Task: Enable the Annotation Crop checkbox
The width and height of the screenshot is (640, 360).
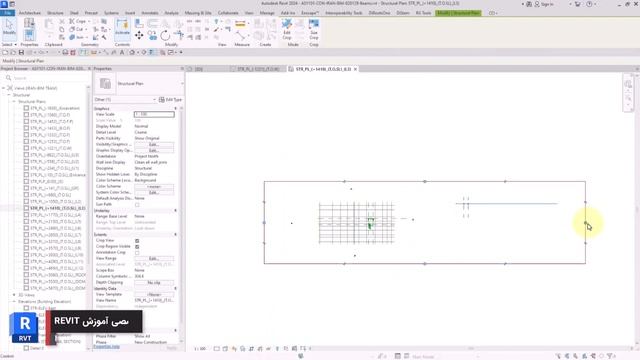Action: click(x=137, y=253)
